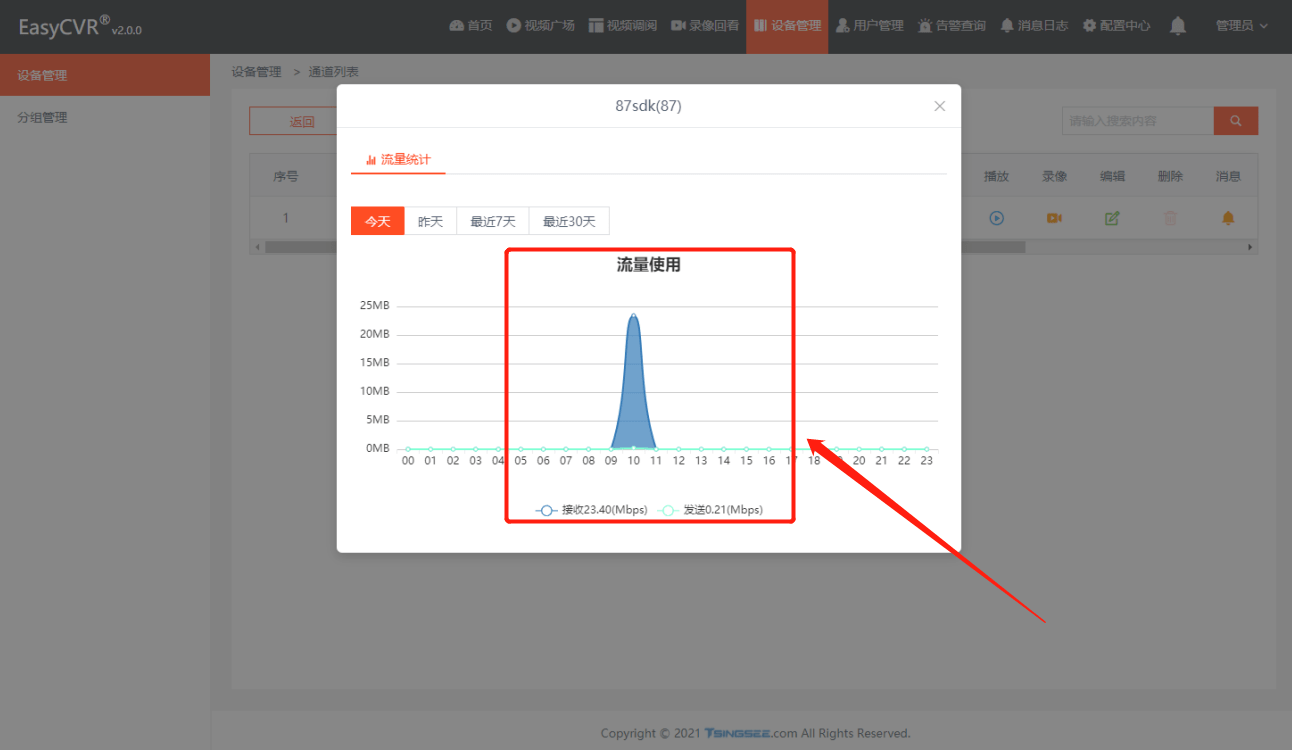Click the orange recording camera icon
The height and width of the screenshot is (750, 1292).
pos(1054,218)
